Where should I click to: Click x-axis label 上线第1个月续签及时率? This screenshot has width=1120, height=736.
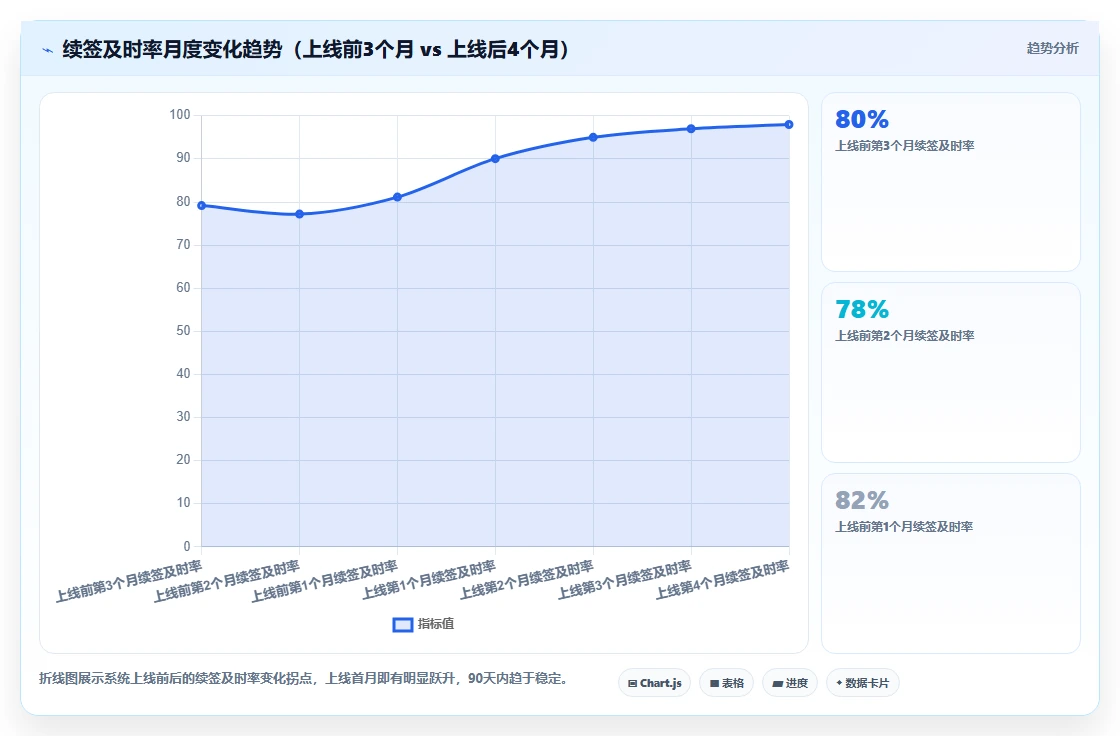pyautogui.click(x=429, y=580)
